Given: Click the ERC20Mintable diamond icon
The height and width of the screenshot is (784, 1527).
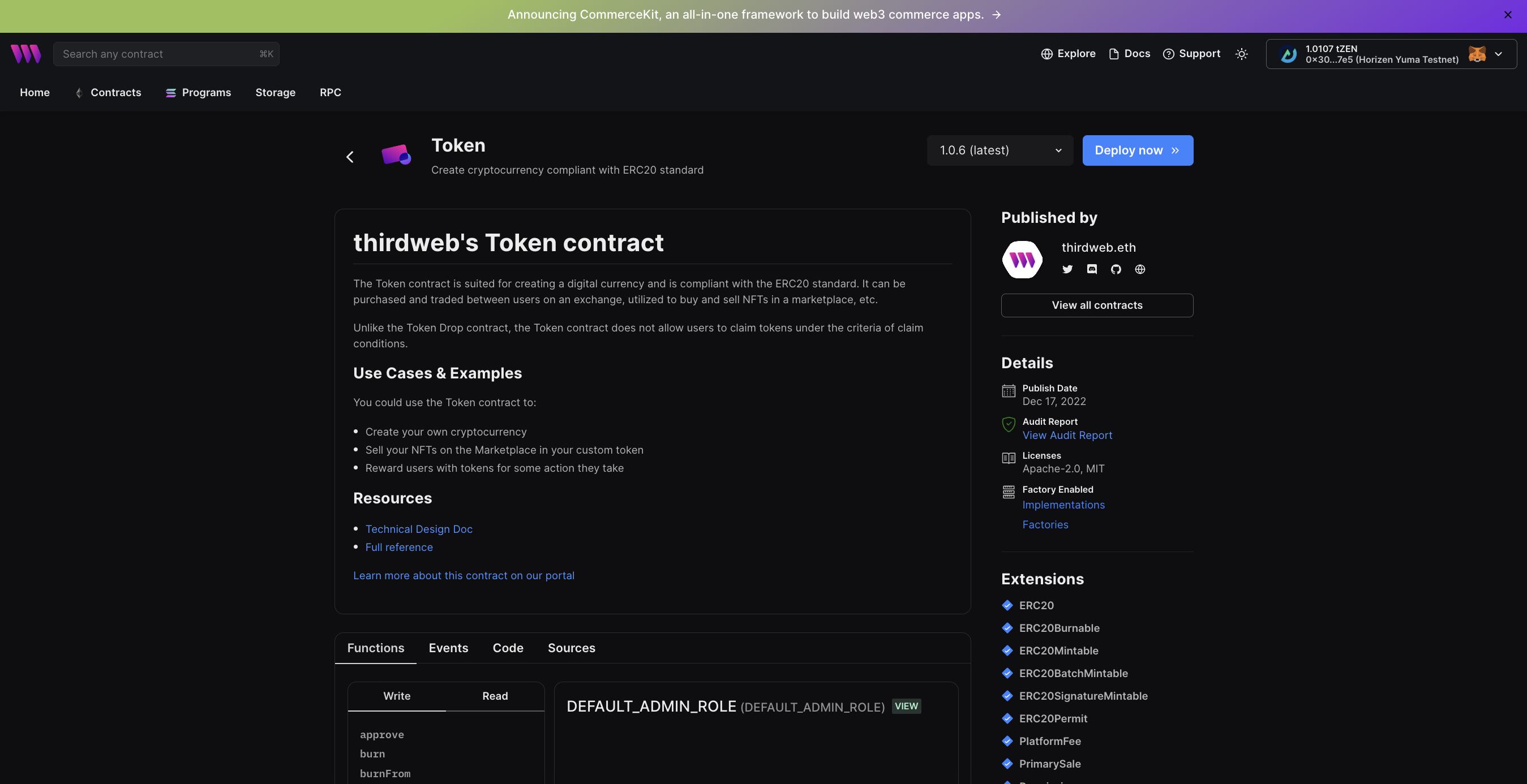Looking at the screenshot, I should tap(1007, 651).
